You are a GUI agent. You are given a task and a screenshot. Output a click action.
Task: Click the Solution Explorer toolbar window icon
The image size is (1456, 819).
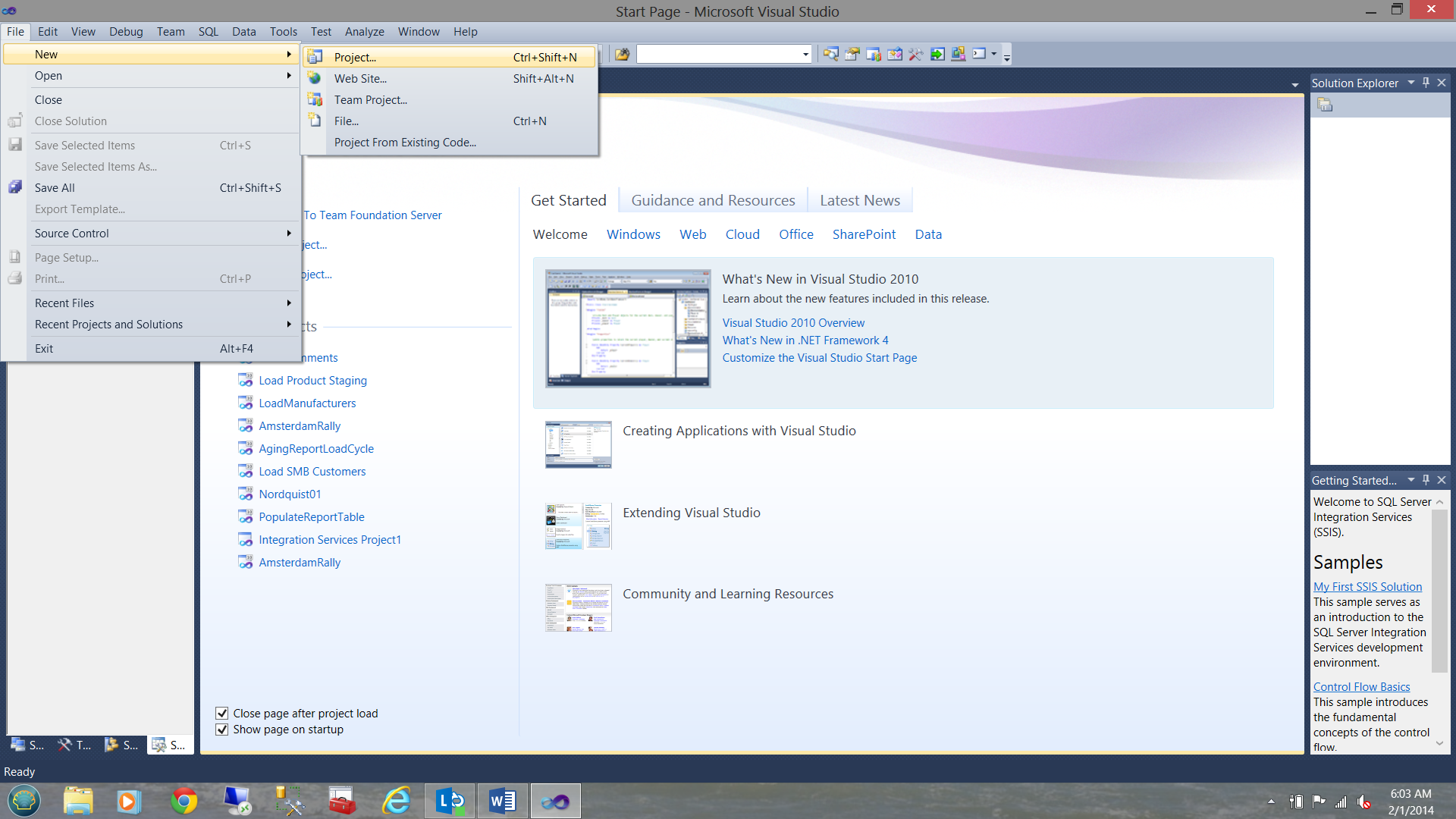click(x=831, y=54)
